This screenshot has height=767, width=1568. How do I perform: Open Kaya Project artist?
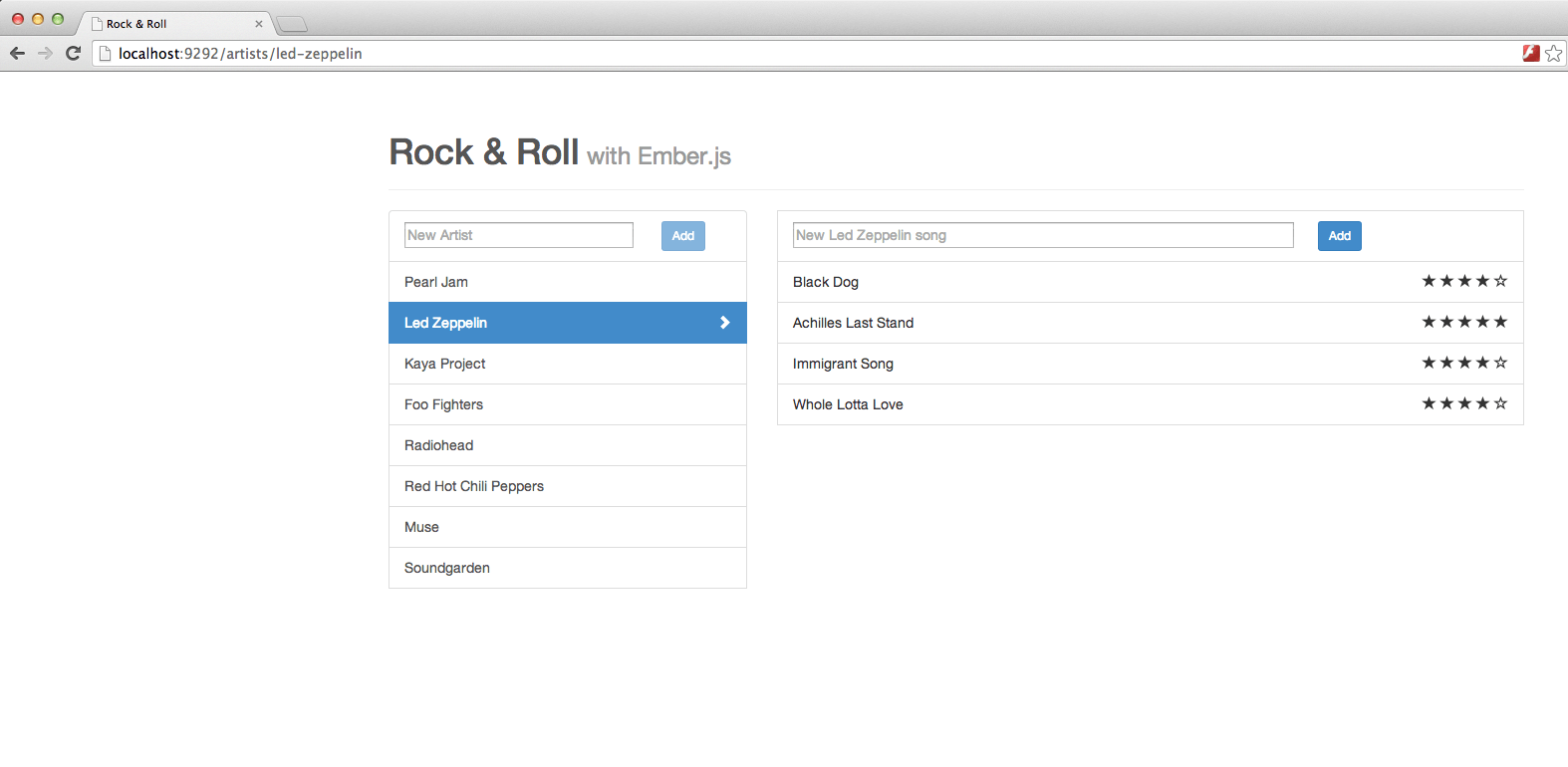(x=568, y=364)
